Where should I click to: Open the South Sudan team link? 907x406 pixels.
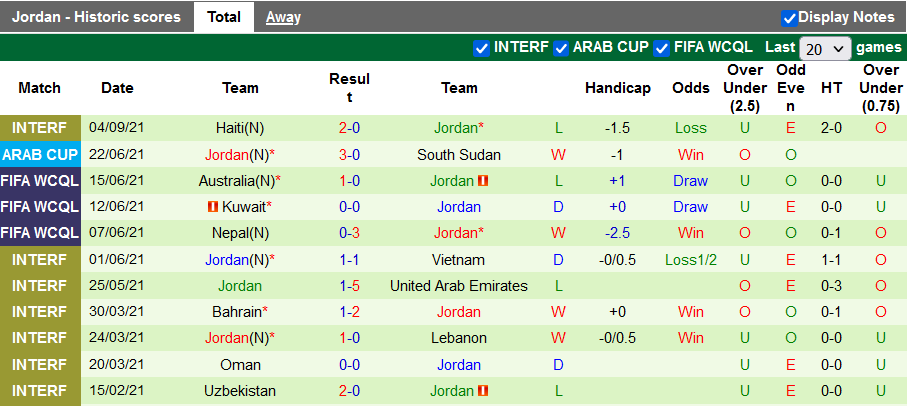tap(459, 155)
